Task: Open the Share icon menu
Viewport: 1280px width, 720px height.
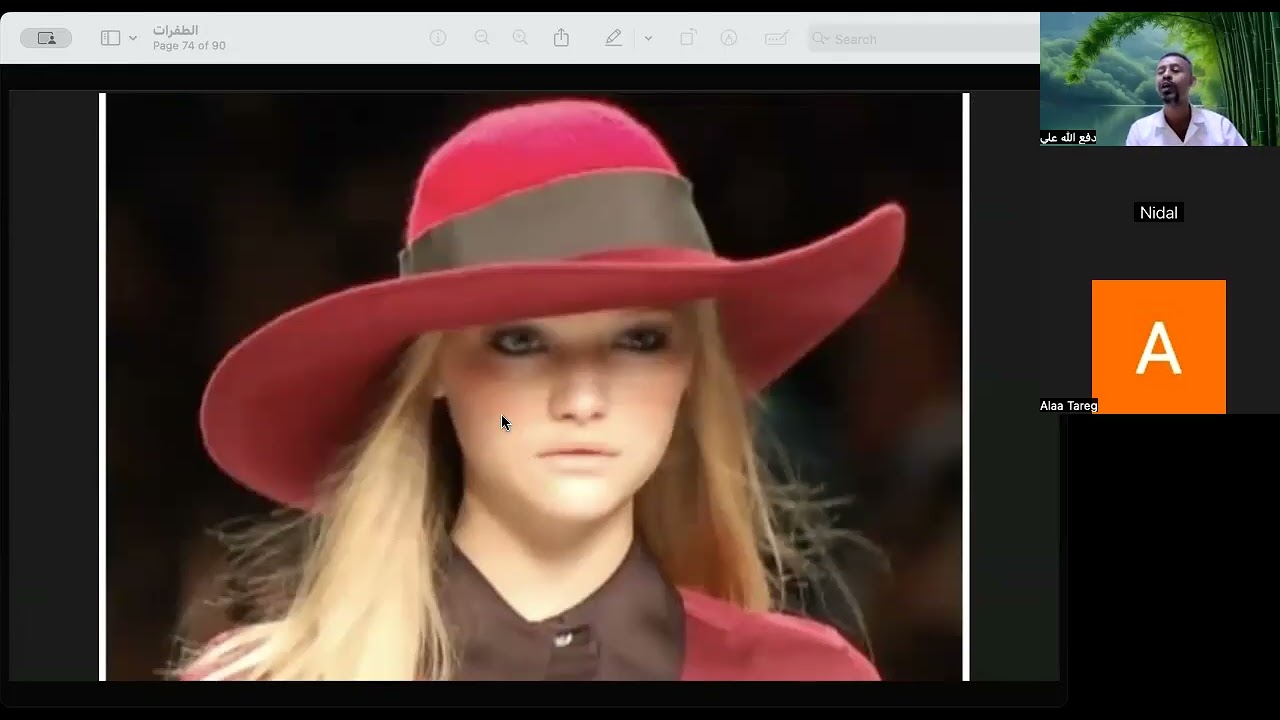Action: click(x=561, y=38)
